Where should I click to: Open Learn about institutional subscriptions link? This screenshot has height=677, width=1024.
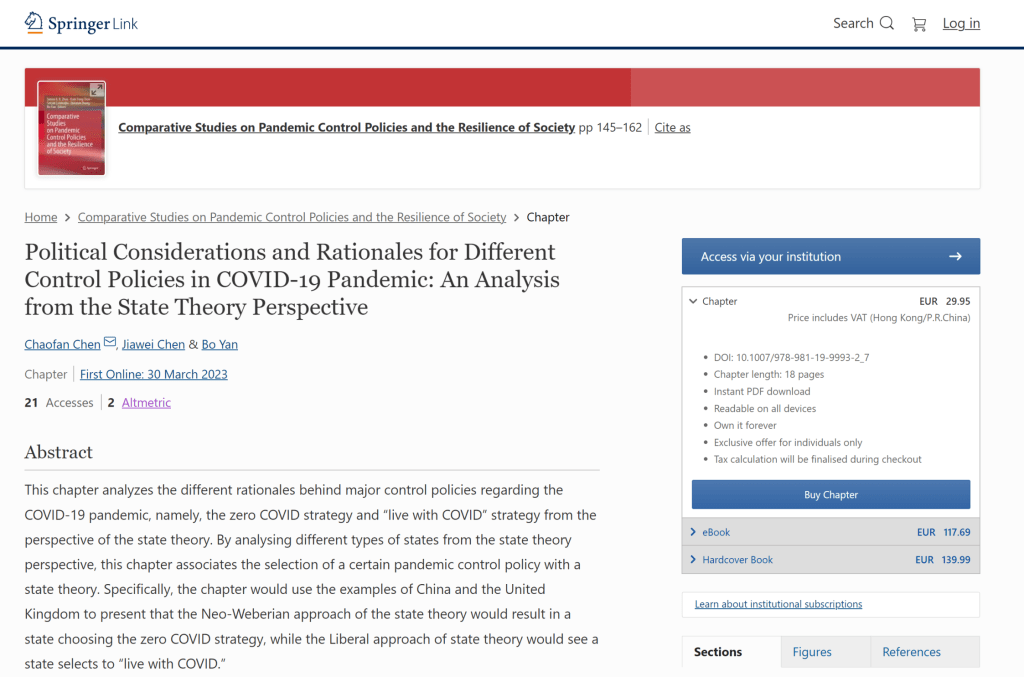[778, 604]
